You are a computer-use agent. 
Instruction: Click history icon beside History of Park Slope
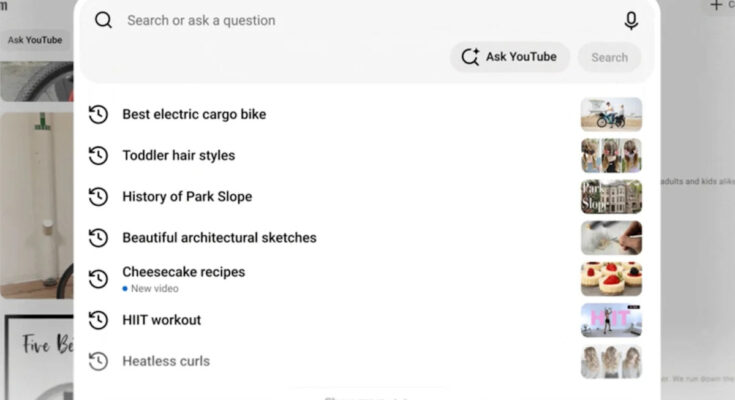(x=98, y=196)
